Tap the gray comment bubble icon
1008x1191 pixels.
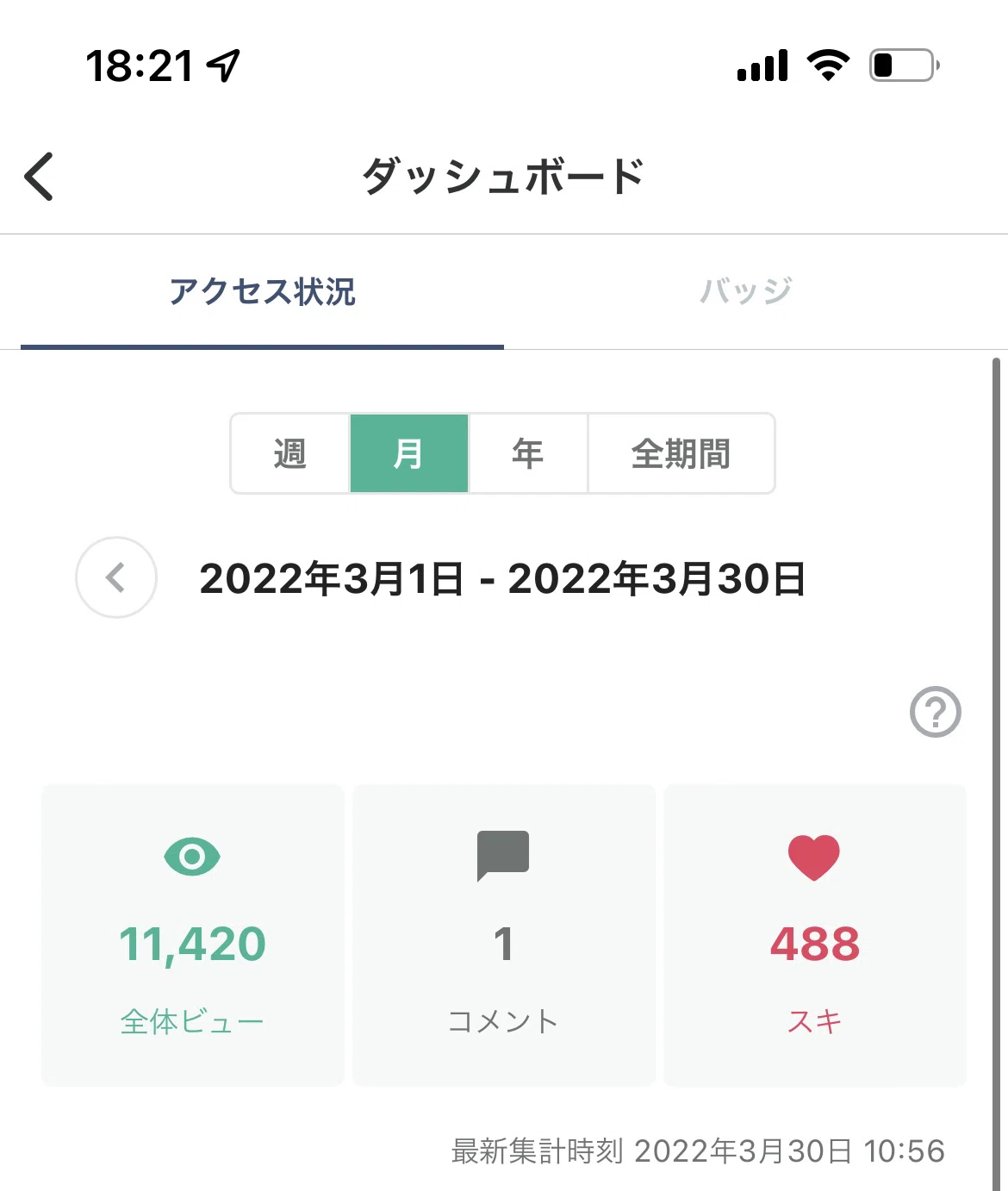click(503, 856)
